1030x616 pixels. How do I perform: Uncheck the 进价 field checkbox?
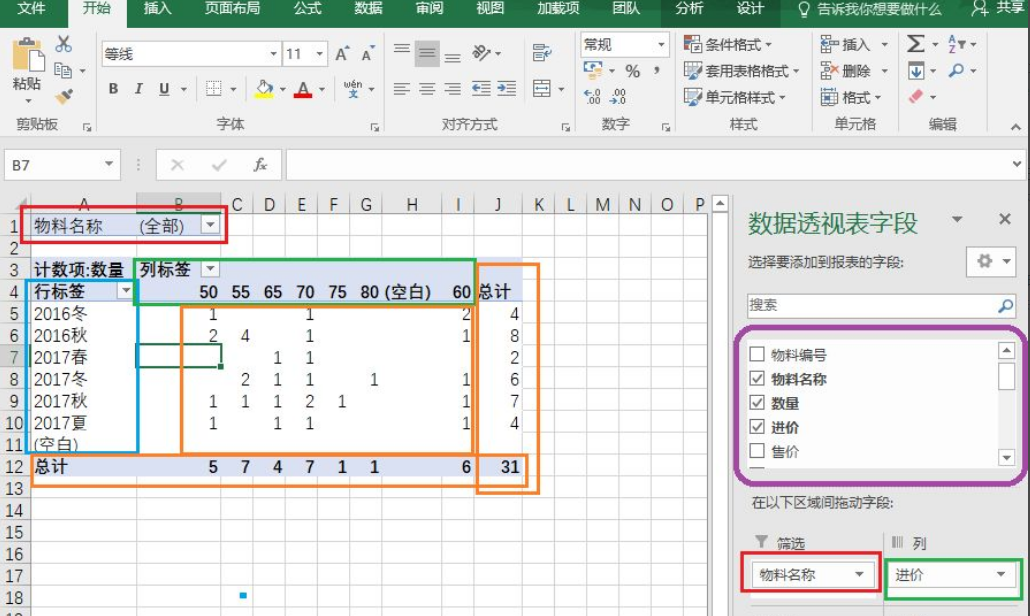[757, 427]
